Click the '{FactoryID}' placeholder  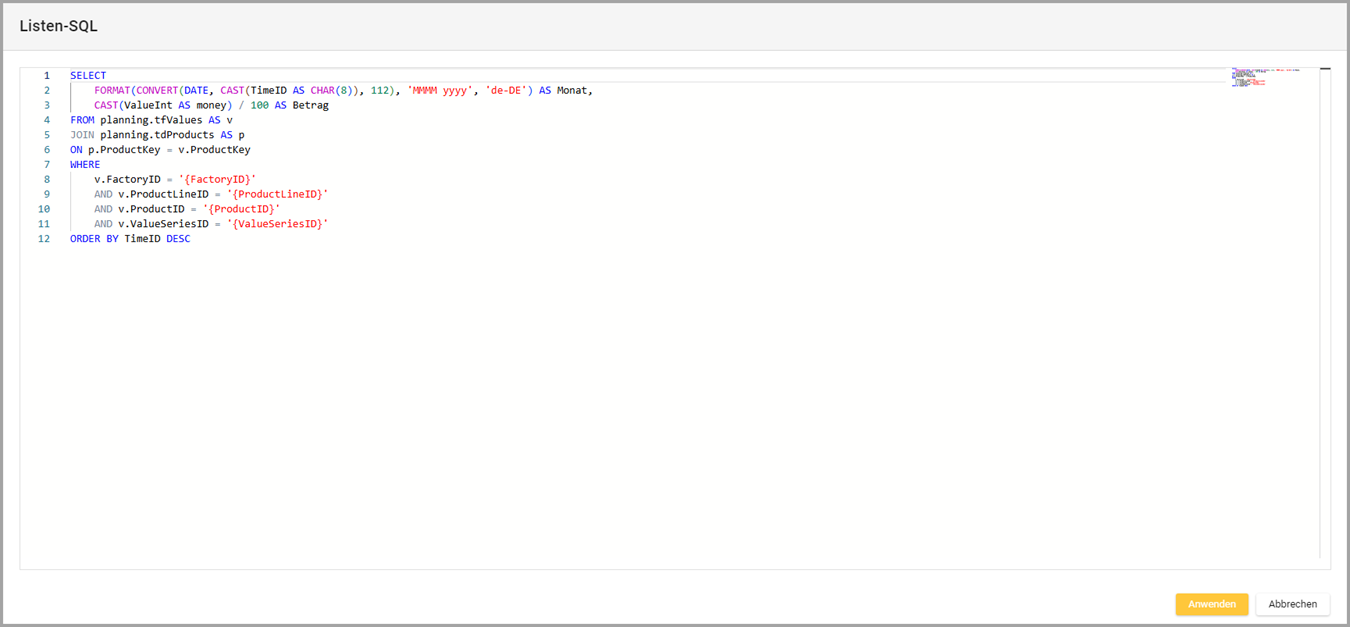(217, 180)
